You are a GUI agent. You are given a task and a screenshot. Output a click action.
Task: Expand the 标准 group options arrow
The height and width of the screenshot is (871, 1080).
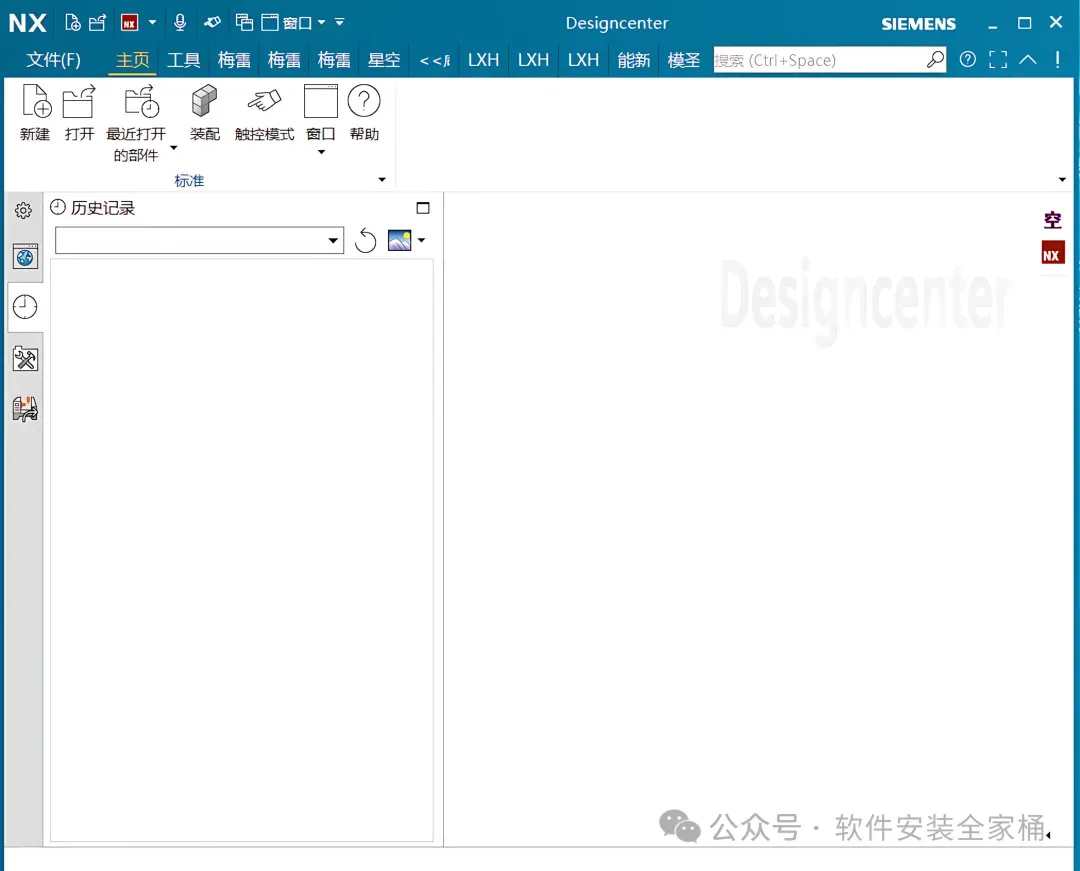[382, 180]
